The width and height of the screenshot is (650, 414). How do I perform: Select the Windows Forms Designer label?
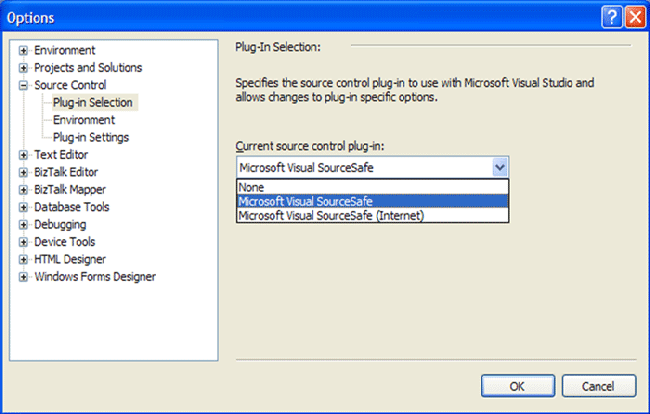click(95, 276)
